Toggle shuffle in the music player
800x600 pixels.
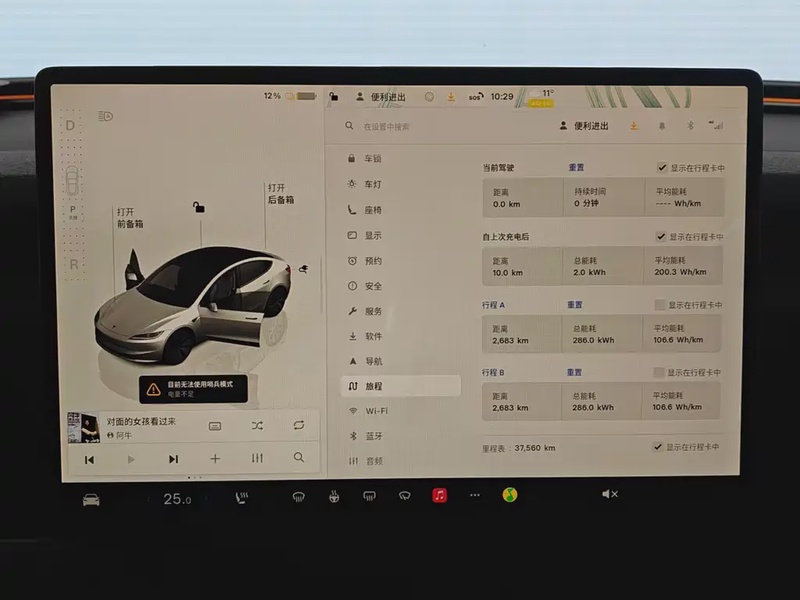tap(257, 426)
